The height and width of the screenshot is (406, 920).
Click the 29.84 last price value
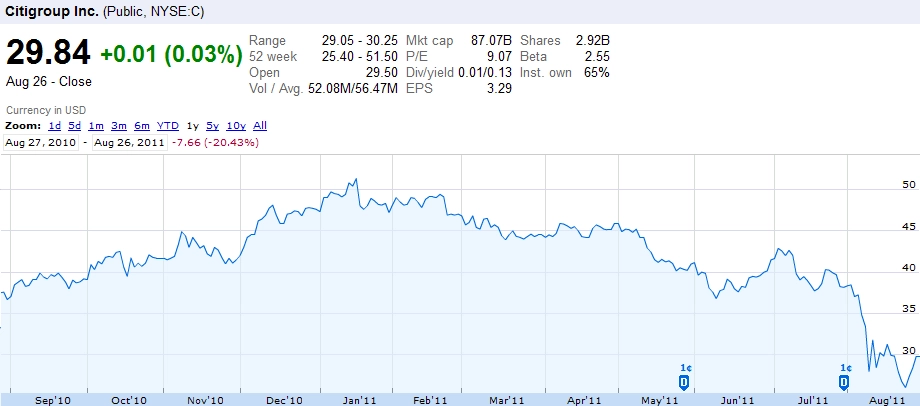pos(48,53)
